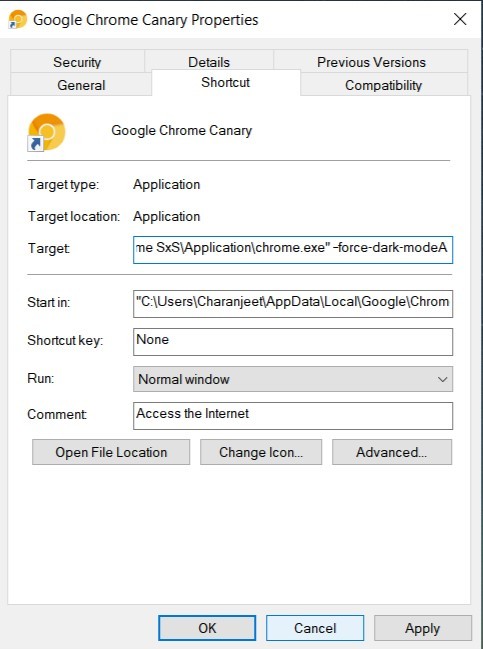Click the Chrome Canary icon in title bar
Screen dimensions: 483x649
coord(17,19)
